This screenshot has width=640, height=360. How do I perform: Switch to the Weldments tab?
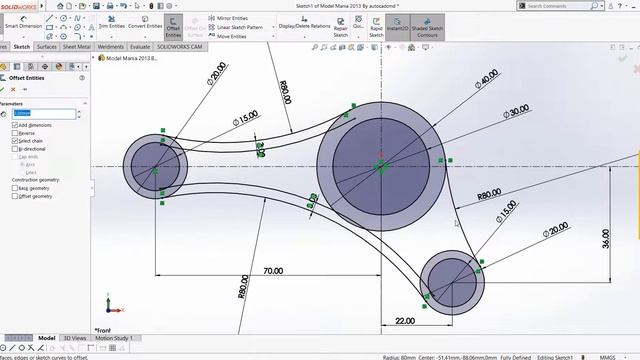coord(110,47)
